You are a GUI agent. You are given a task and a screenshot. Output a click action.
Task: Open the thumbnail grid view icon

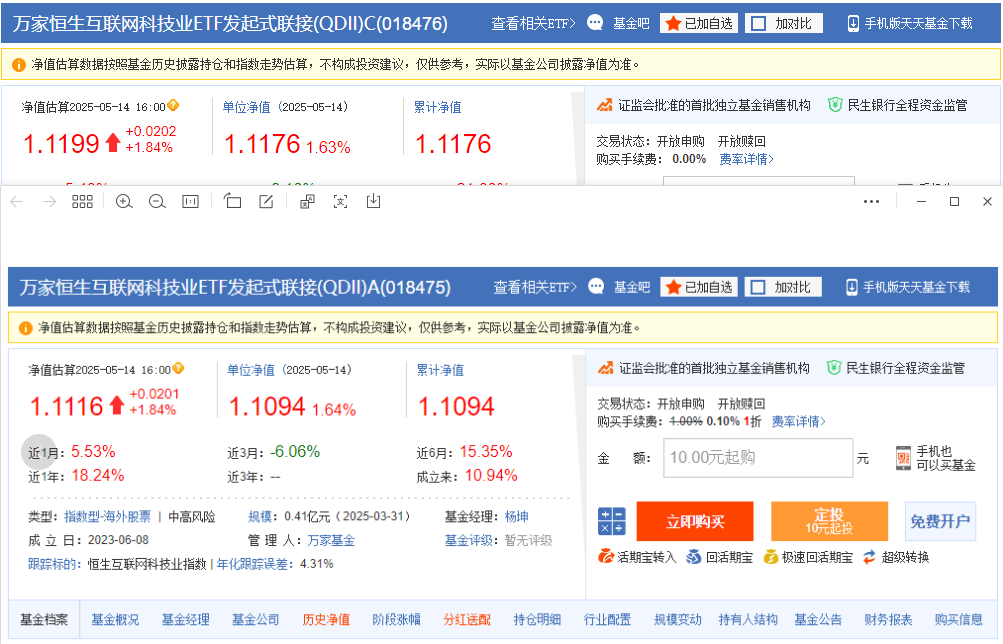tap(83, 201)
